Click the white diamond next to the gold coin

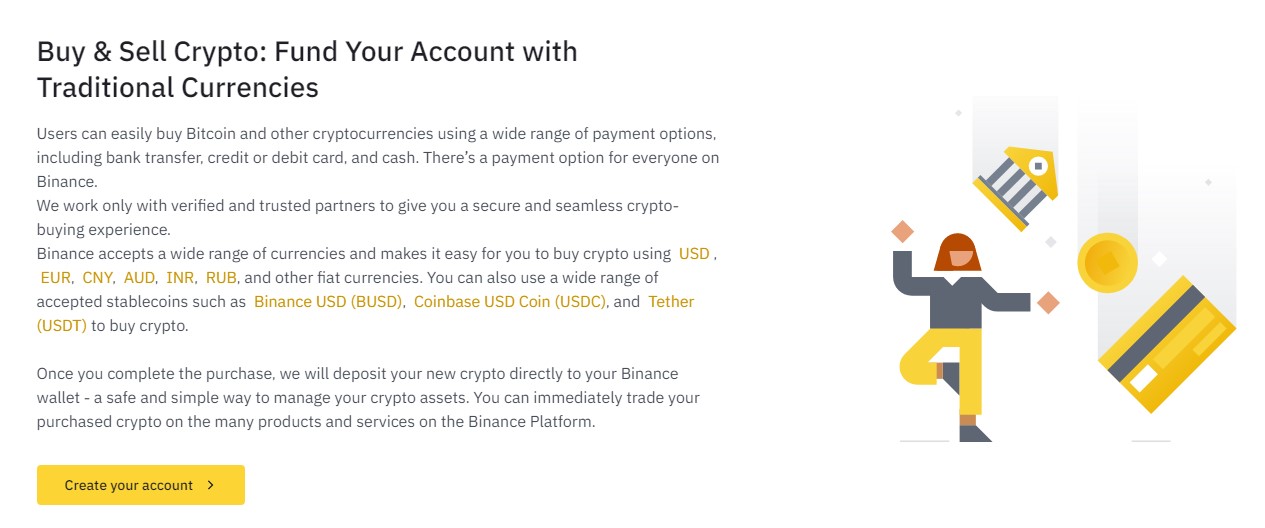pos(1159,259)
